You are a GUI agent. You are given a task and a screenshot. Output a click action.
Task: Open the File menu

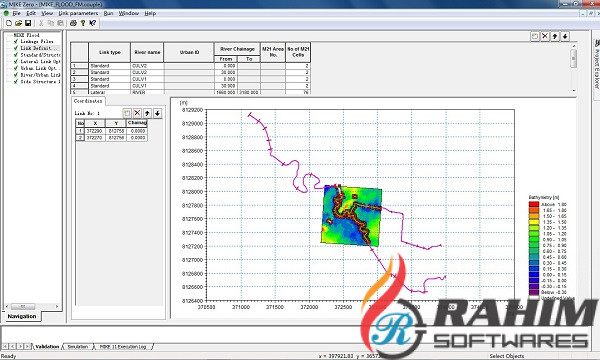coord(16,13)
